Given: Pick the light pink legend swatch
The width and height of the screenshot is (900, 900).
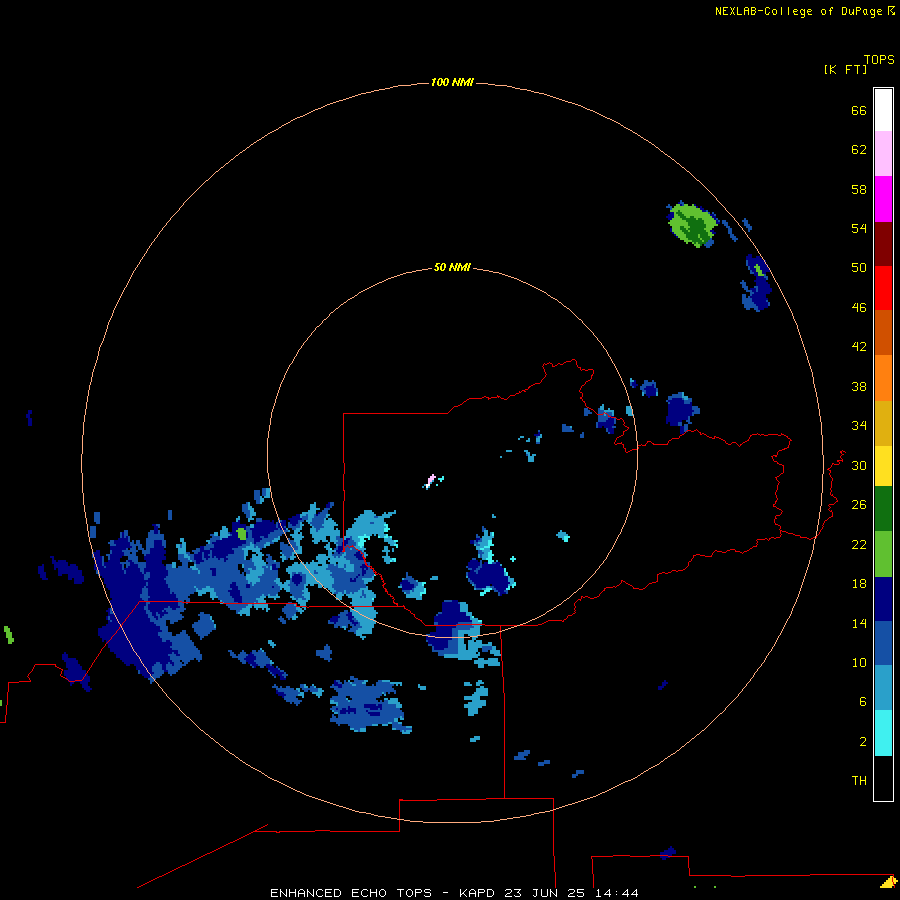Looking at the screenshot, I should [883, 154].
